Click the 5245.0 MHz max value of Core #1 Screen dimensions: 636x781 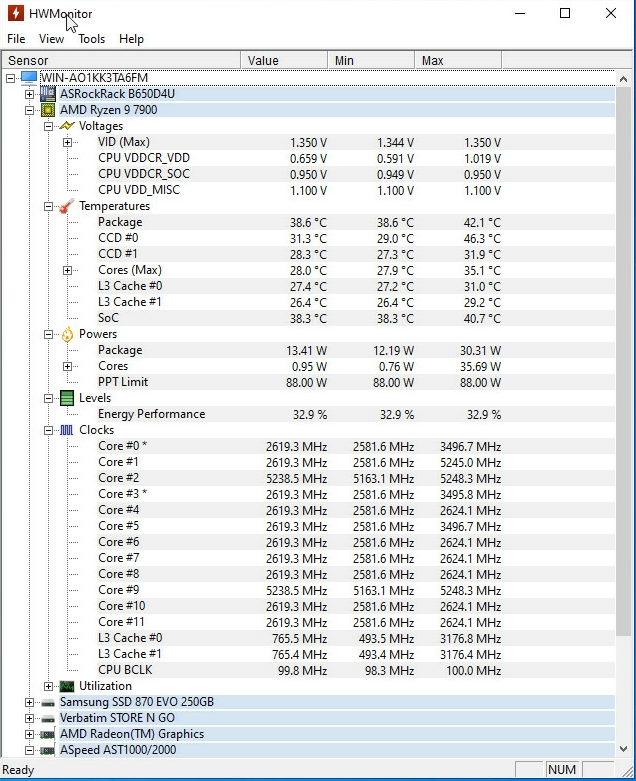click(470, 463)
